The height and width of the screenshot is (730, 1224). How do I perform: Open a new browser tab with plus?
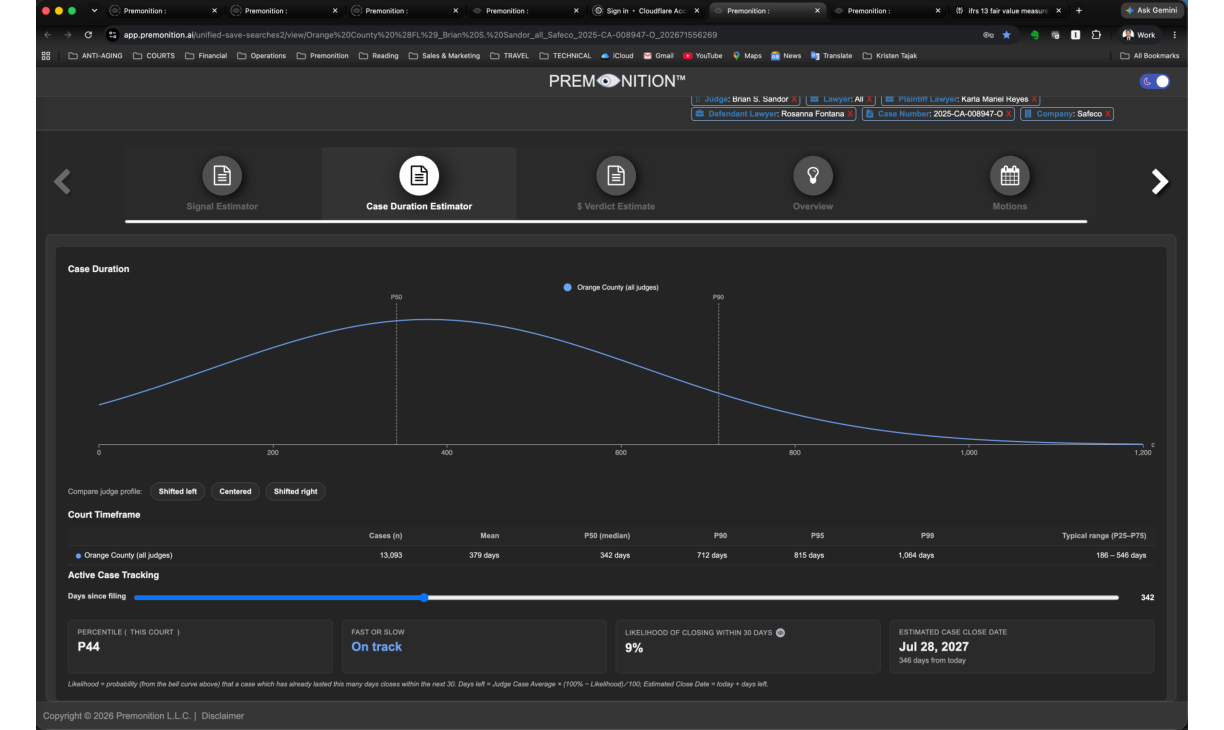1079,10
